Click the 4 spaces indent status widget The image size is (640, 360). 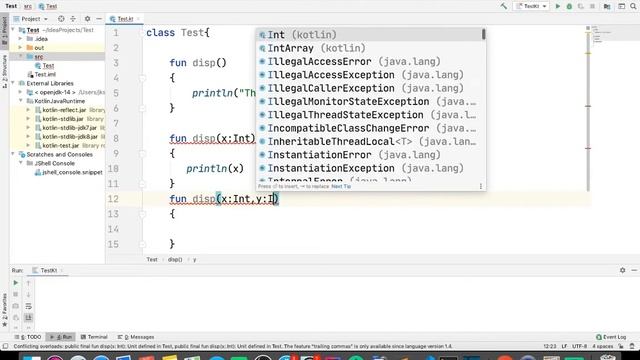tap(602, 347)
